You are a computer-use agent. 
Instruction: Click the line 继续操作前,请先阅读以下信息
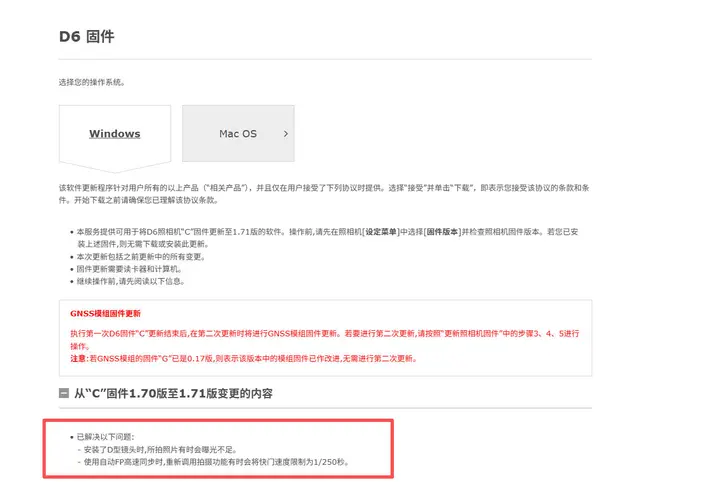click(131, 281)
